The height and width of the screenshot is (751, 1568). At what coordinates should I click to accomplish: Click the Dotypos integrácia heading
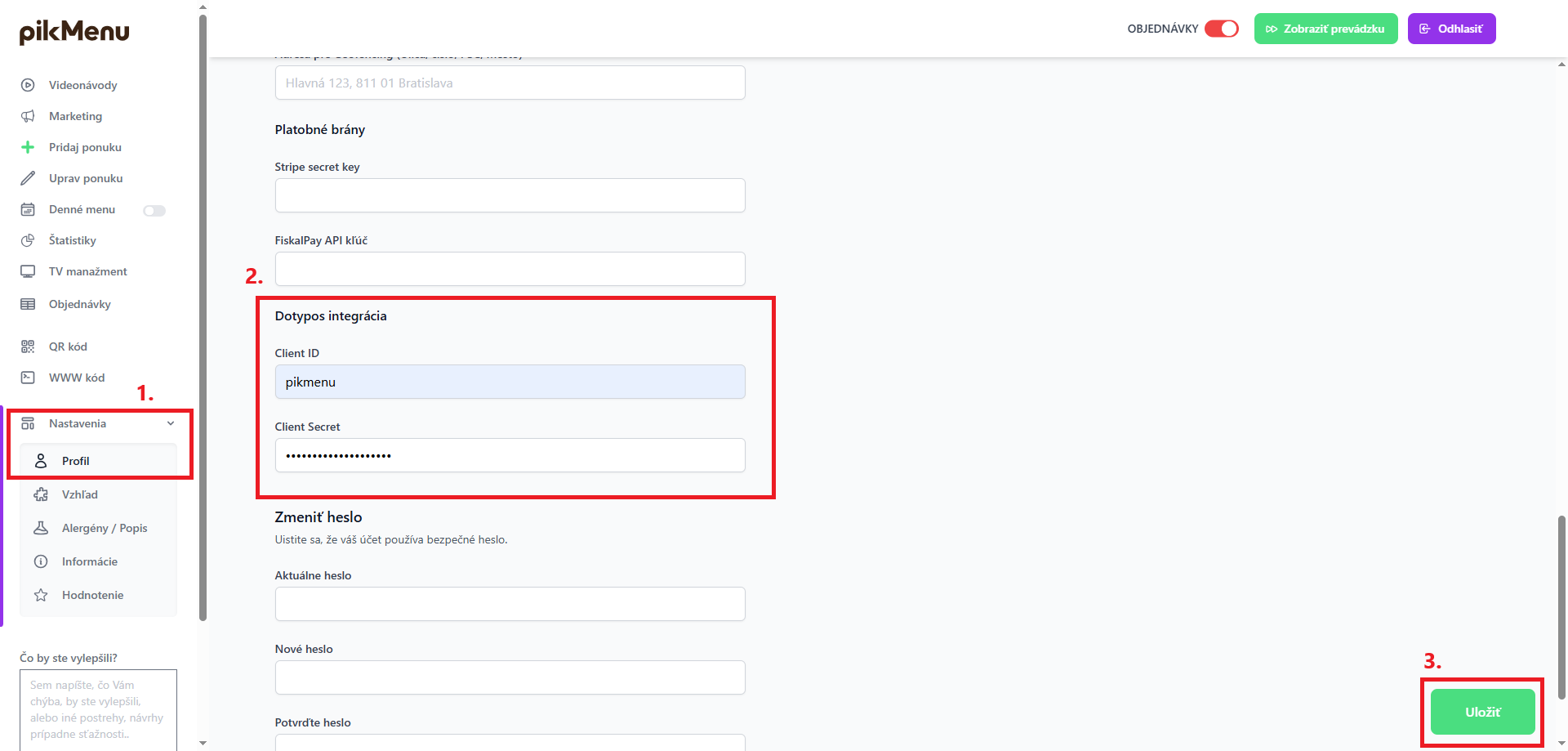click(x=331, y=315)
